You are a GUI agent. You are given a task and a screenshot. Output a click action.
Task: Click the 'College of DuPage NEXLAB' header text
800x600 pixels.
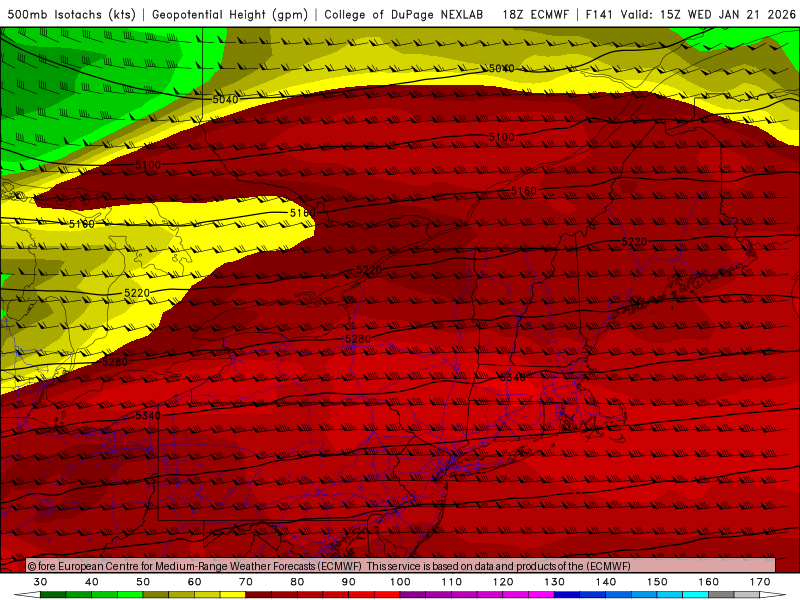click(x=404, y=14)
